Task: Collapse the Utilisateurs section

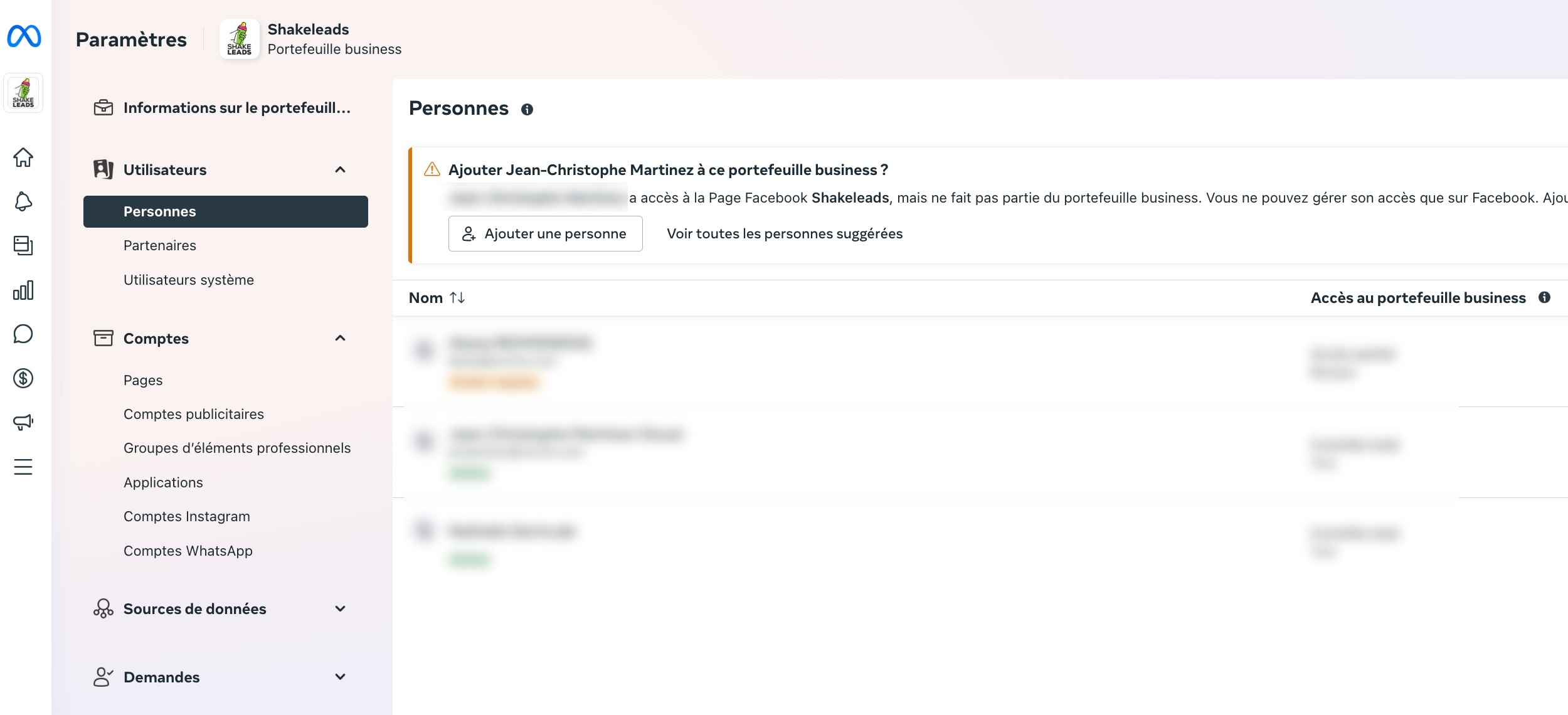Action: [341, 170]
